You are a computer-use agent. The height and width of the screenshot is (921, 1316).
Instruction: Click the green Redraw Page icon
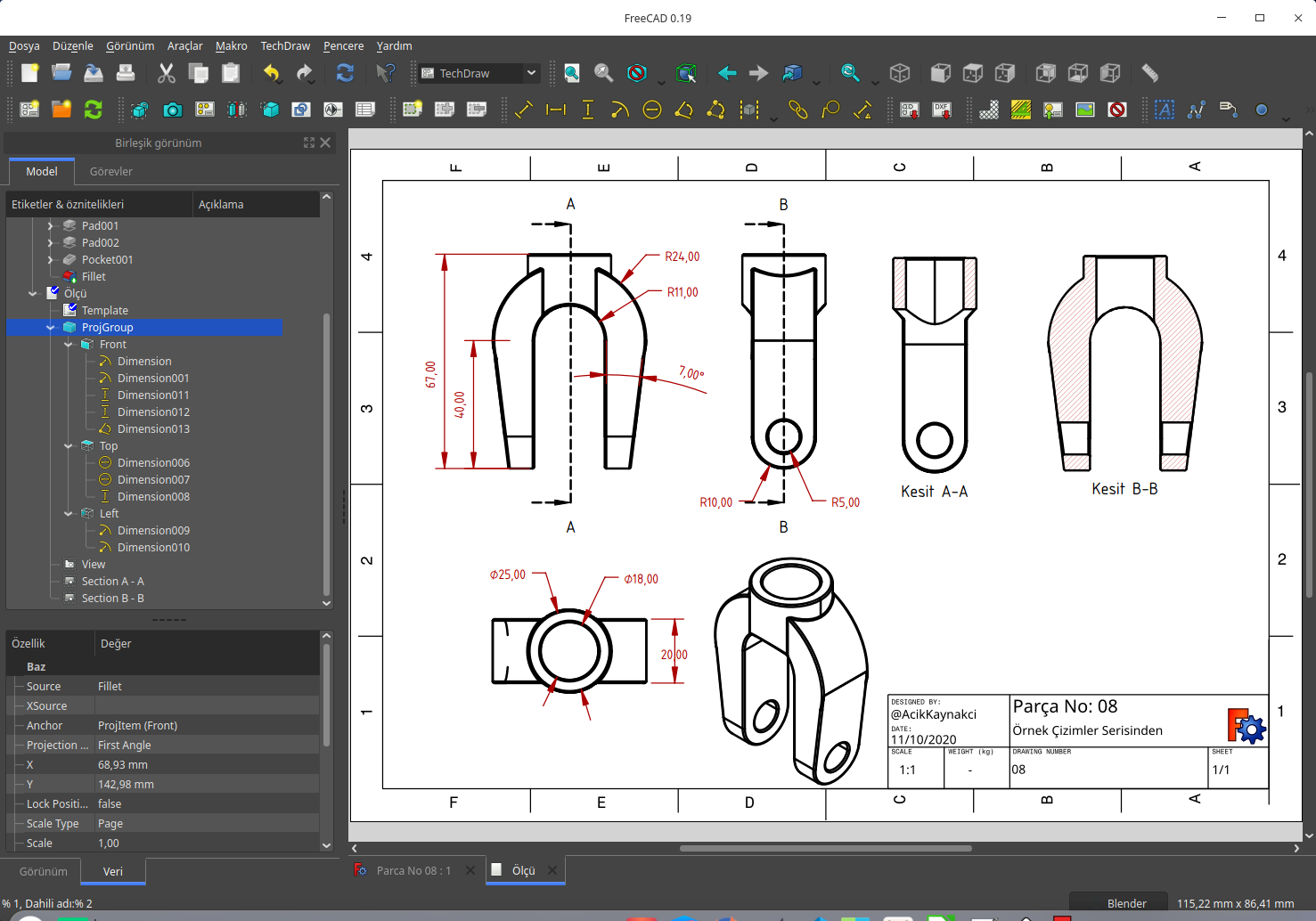click(x=94, y=110)
